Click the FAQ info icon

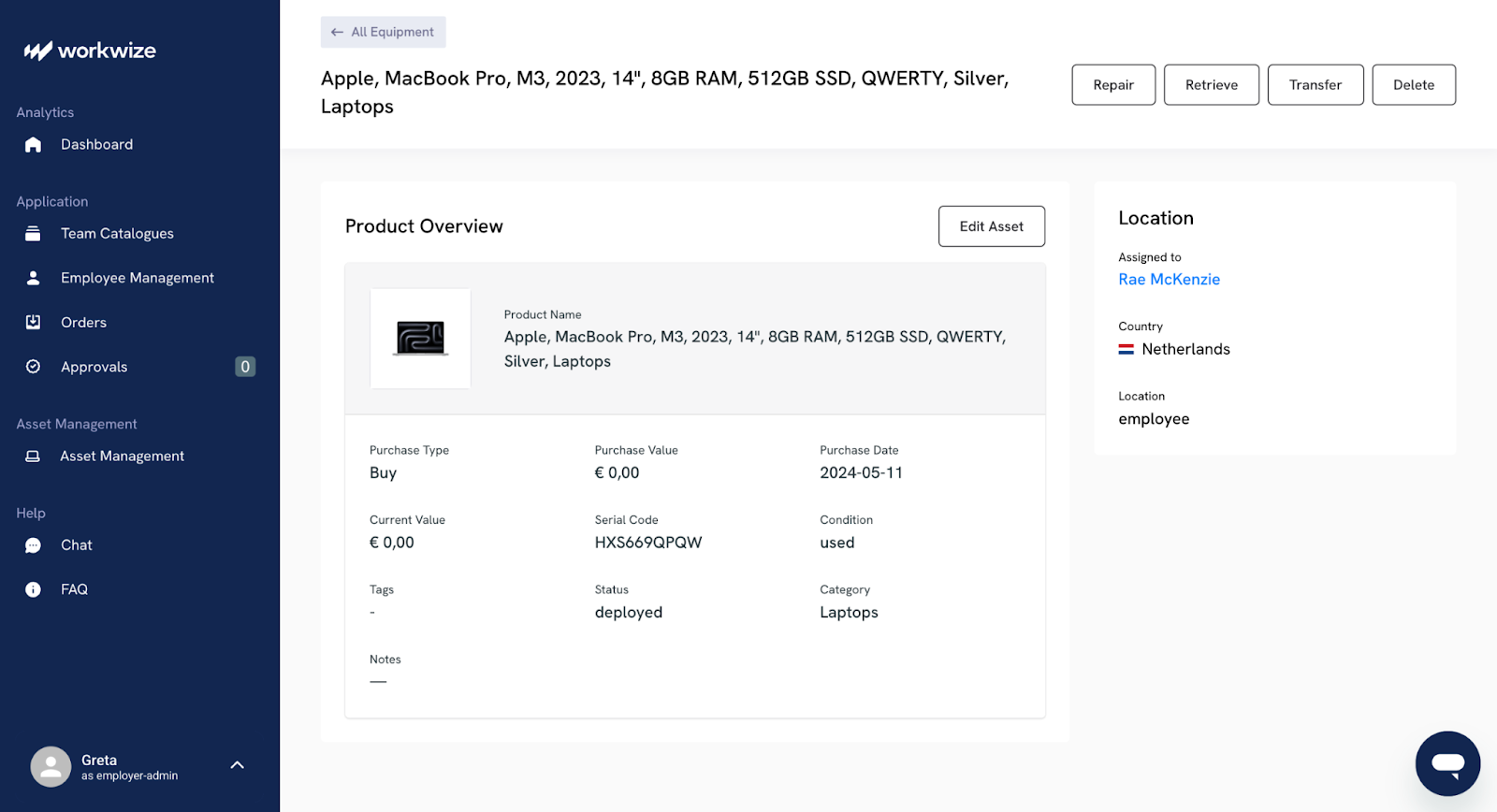pos(33,589)
